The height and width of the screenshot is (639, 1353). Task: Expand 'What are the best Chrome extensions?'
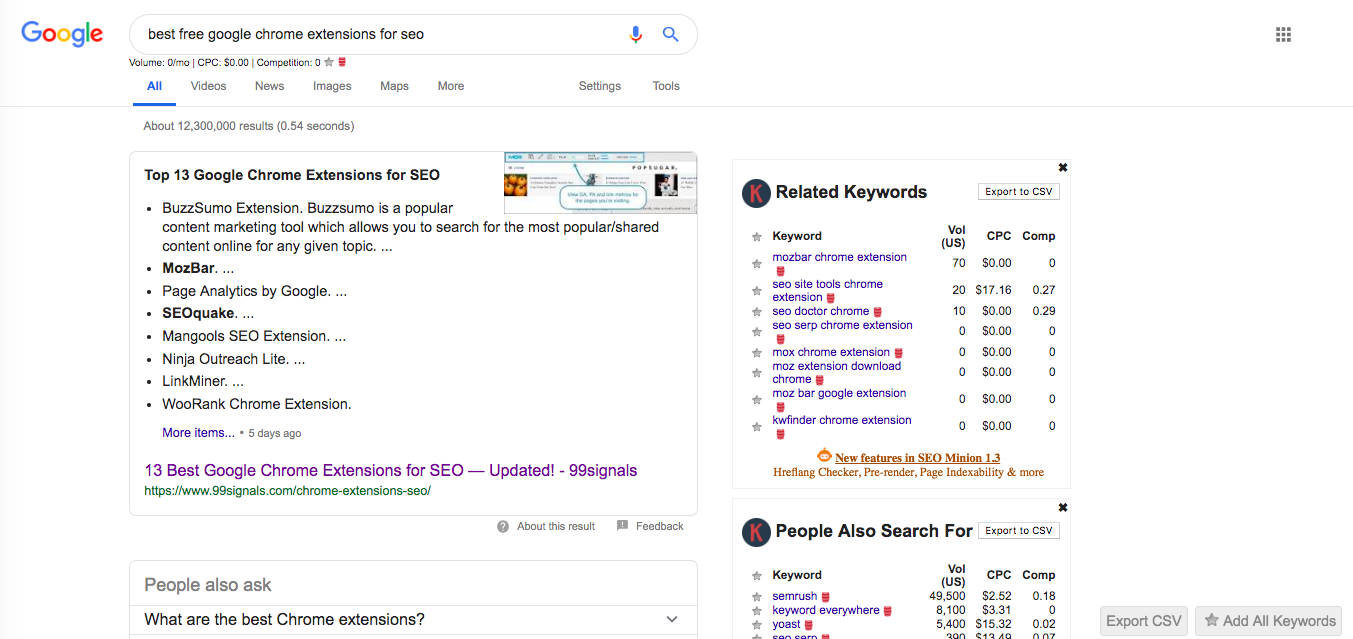point(413,620)
